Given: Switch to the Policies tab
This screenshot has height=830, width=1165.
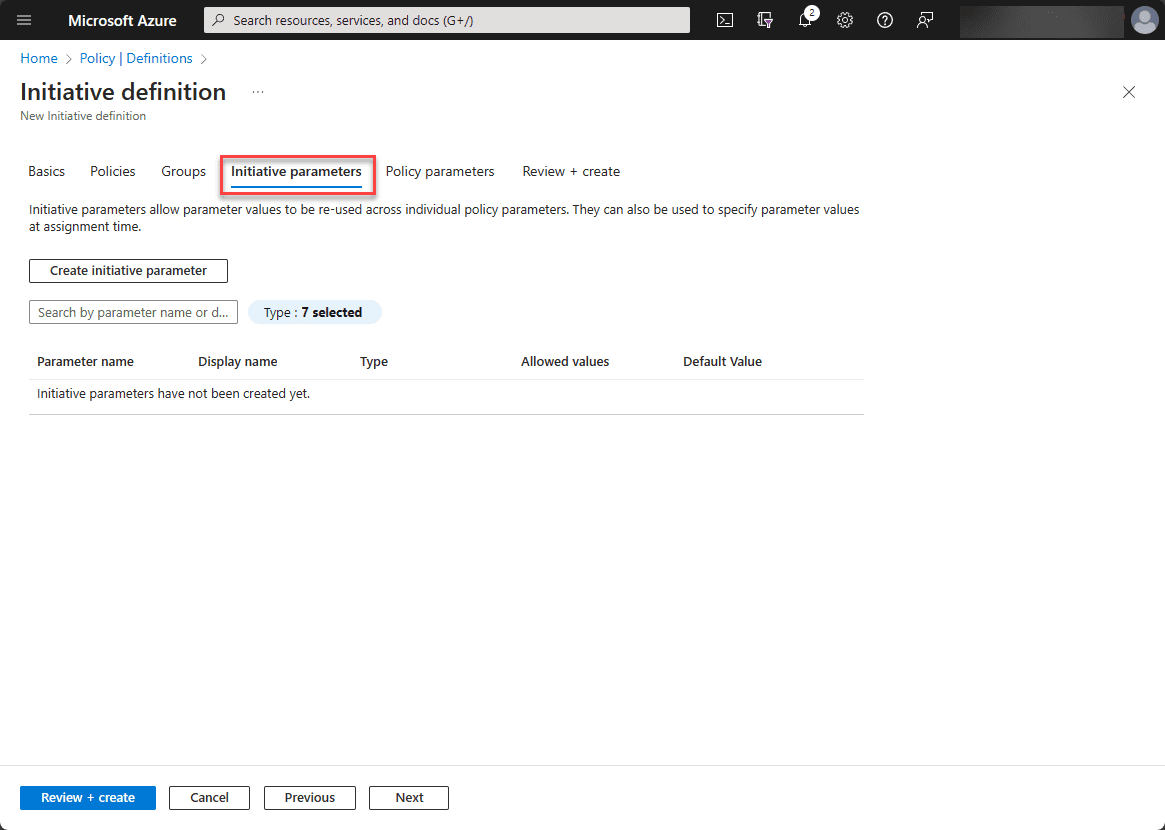Looking at the screenshot, I should point(112,172).
